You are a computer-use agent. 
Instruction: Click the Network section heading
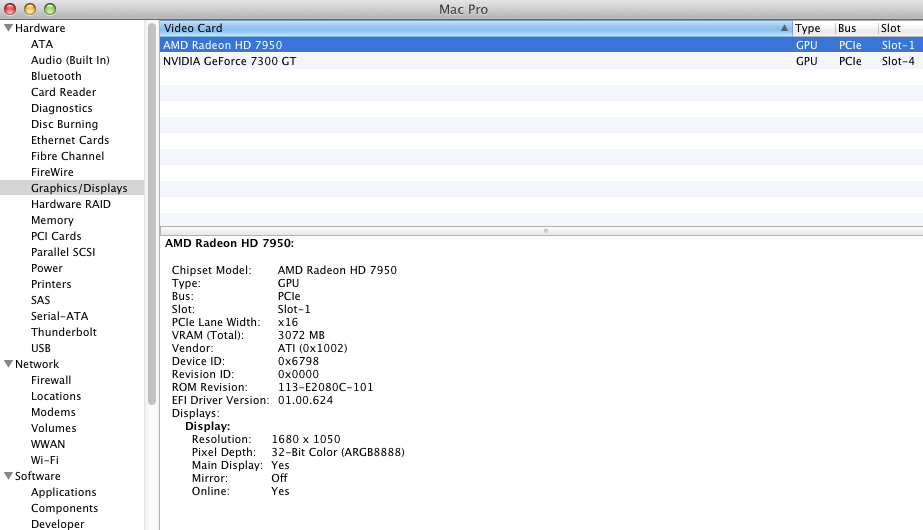coord(37,364)
